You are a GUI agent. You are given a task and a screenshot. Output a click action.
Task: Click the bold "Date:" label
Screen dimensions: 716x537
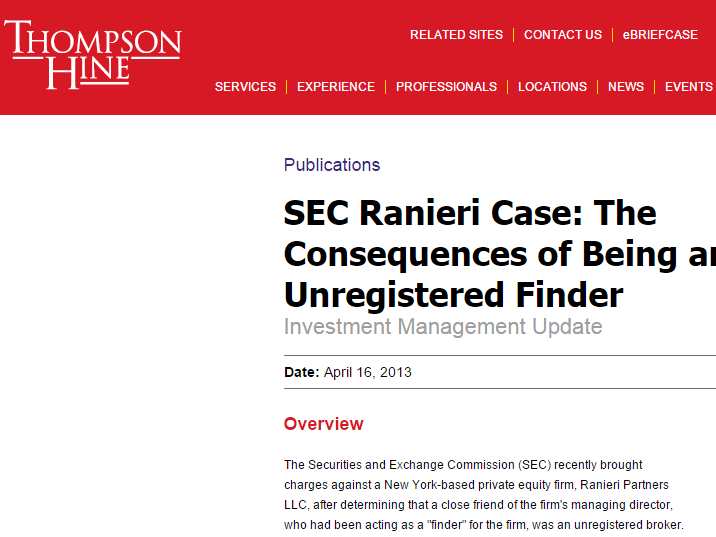tap(302, 373)
